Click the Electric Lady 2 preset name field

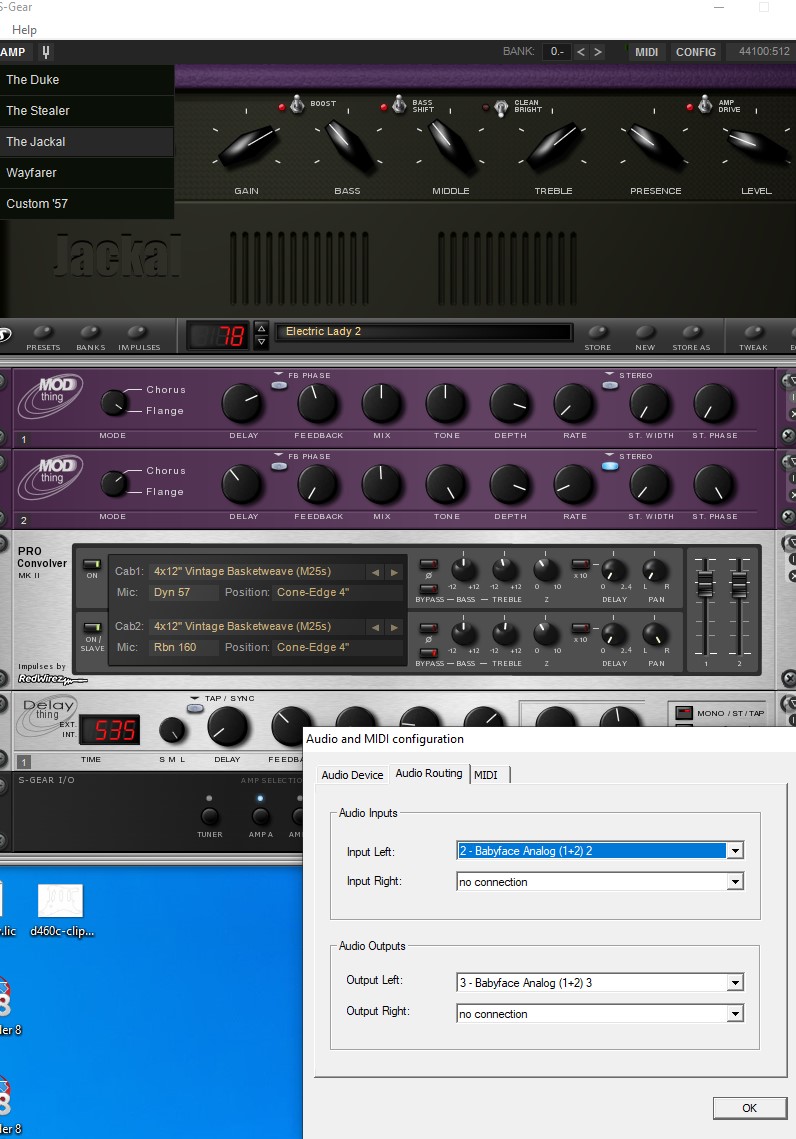[x=425, y=332]
